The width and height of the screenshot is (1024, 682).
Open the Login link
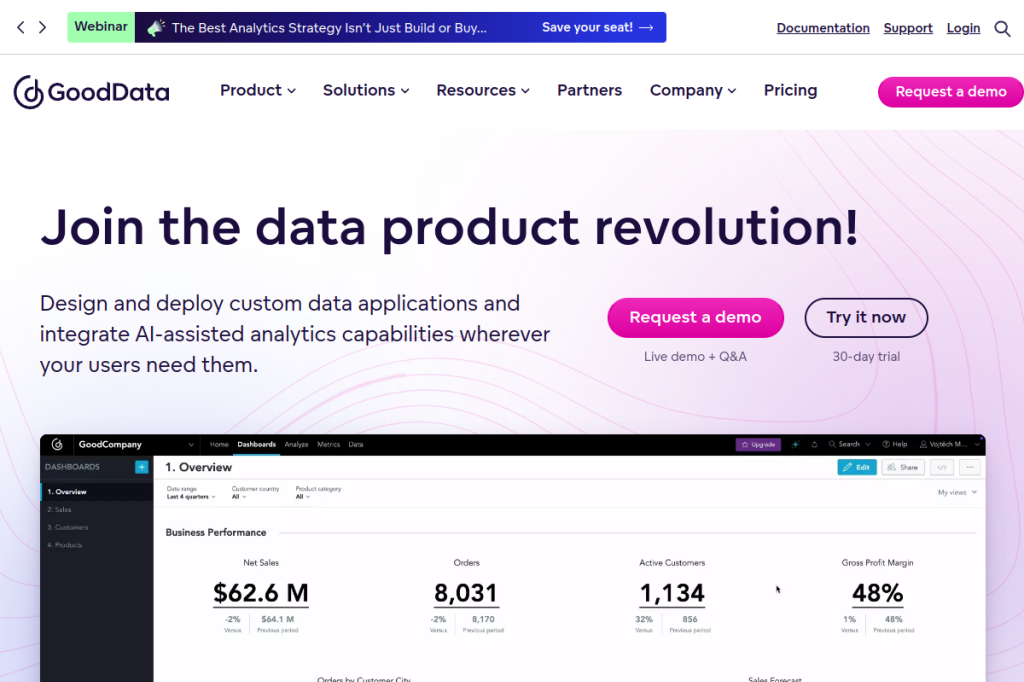963,28
